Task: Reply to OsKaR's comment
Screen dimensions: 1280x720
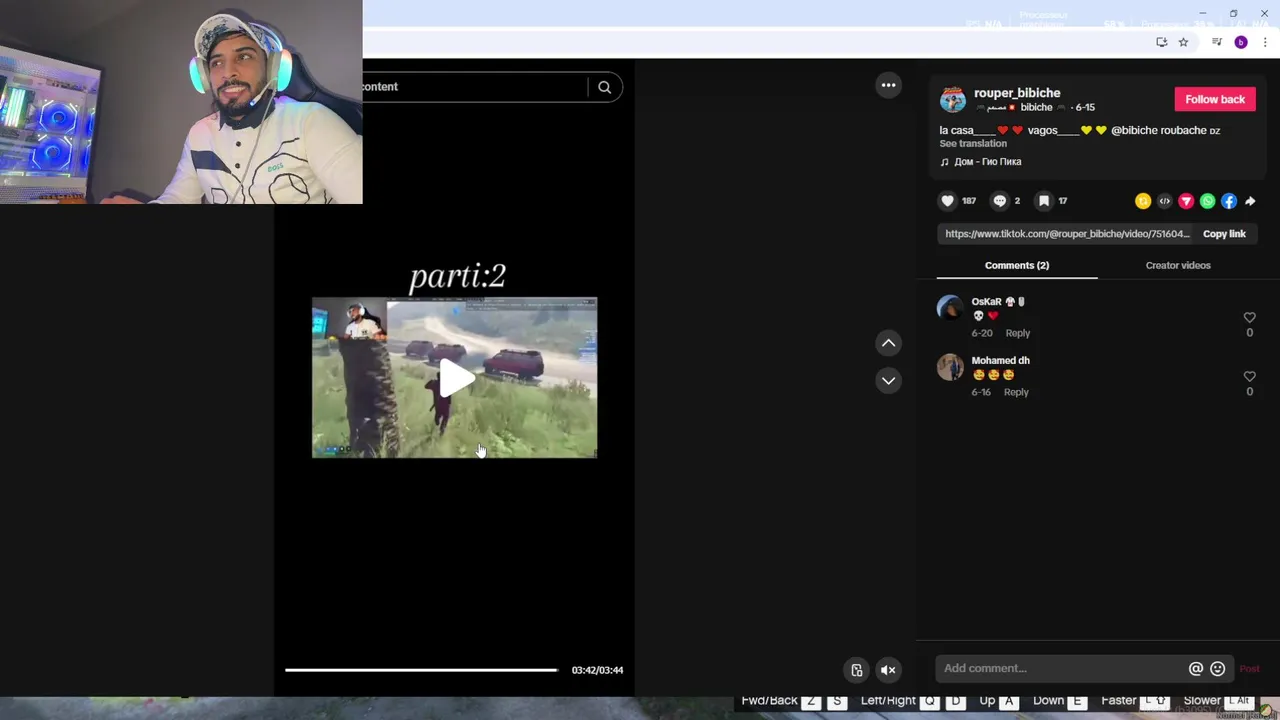Action: click(x=1017, y=333)
